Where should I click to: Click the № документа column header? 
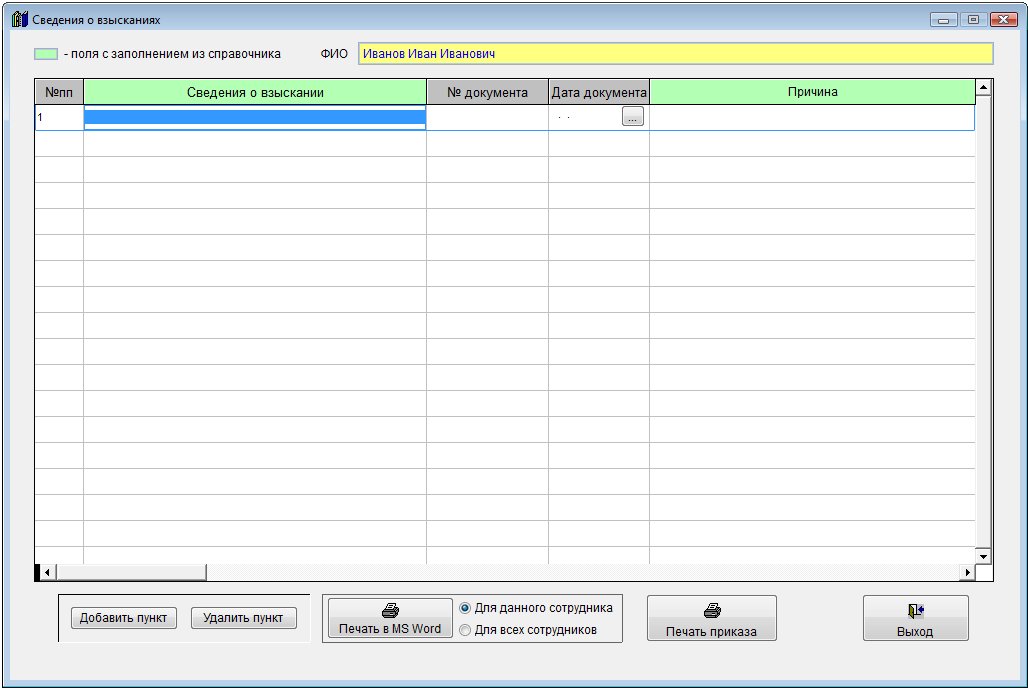(487, 92)
